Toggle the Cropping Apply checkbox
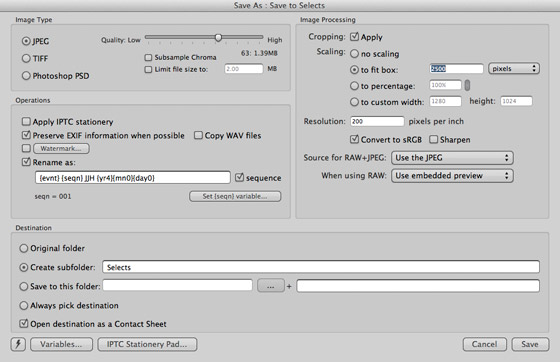This screenshot has height=362, width=560. [354, 36]
